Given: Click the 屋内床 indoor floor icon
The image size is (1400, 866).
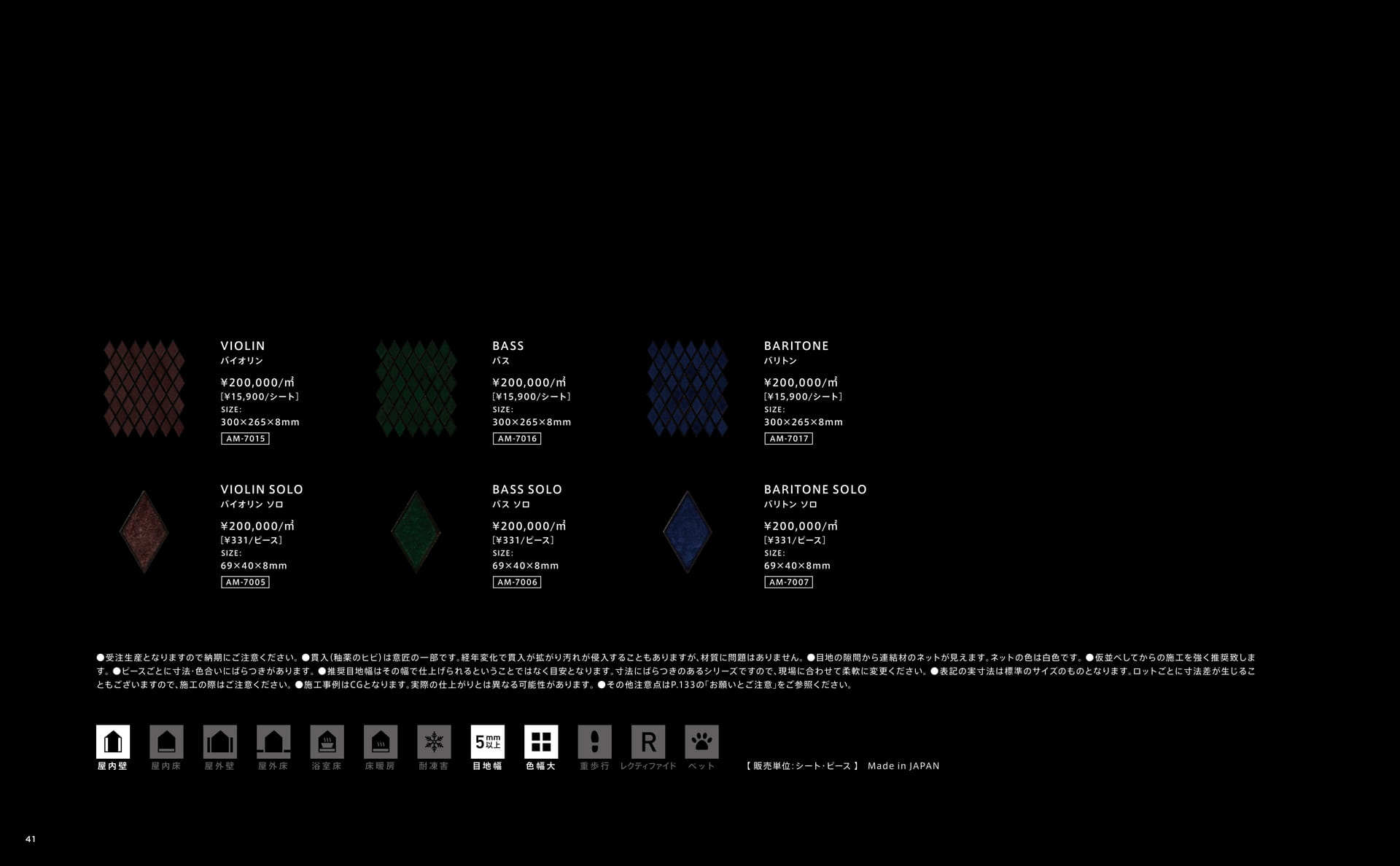Looking at the screenshot, I should [x=166, y=741].
